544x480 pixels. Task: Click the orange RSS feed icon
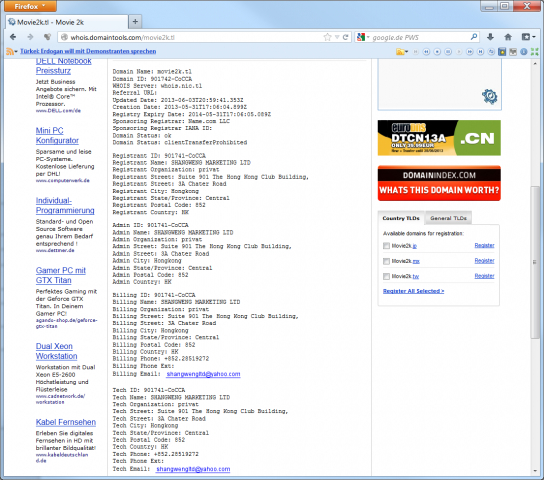pos(9,52)
